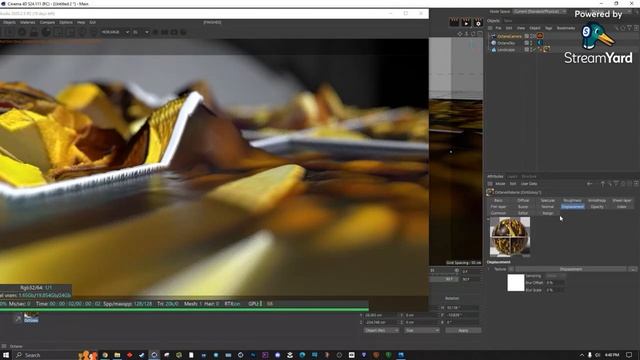Click the OctaneCamera tag icon in Objects manager
The image size is (640, 360).
[x=540, y=36]
